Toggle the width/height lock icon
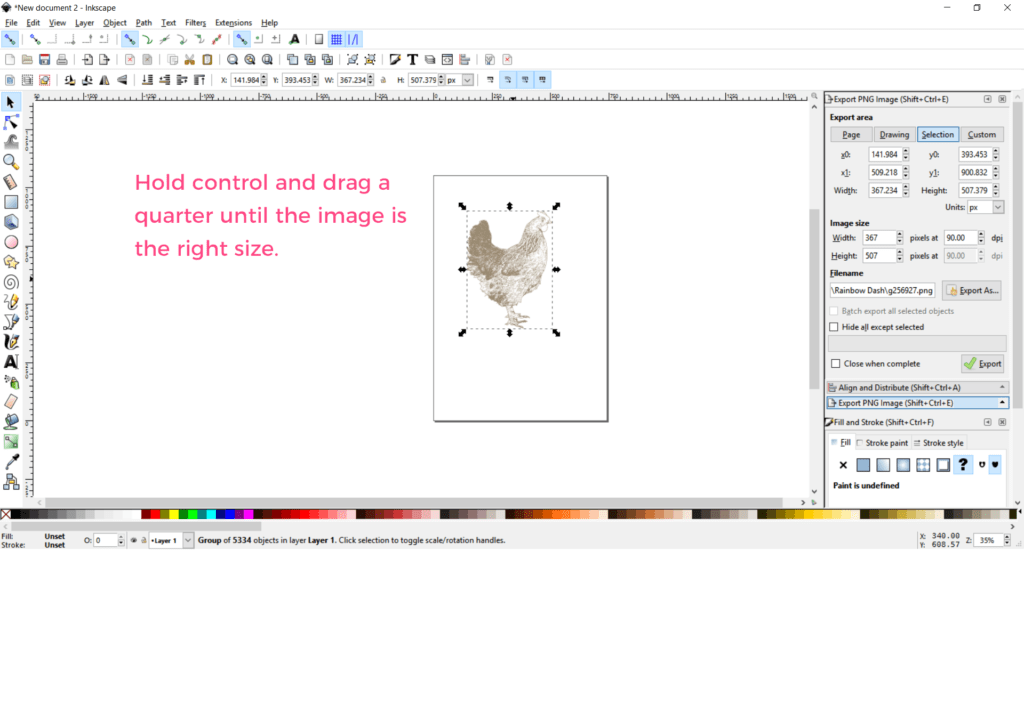Viewport: 1024px width, 703px height. (x=383, y=80)
